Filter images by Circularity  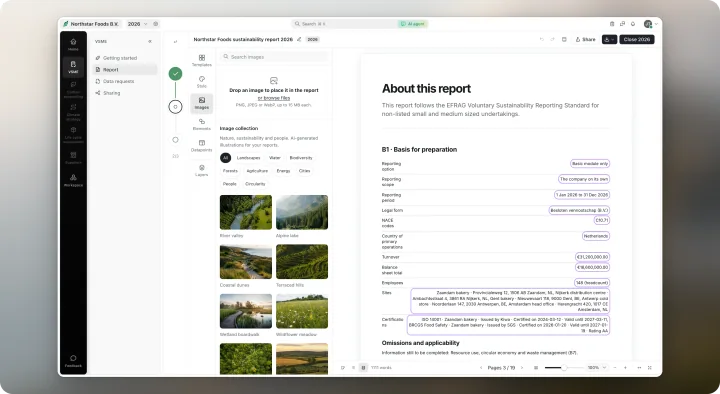click(255, 184)
